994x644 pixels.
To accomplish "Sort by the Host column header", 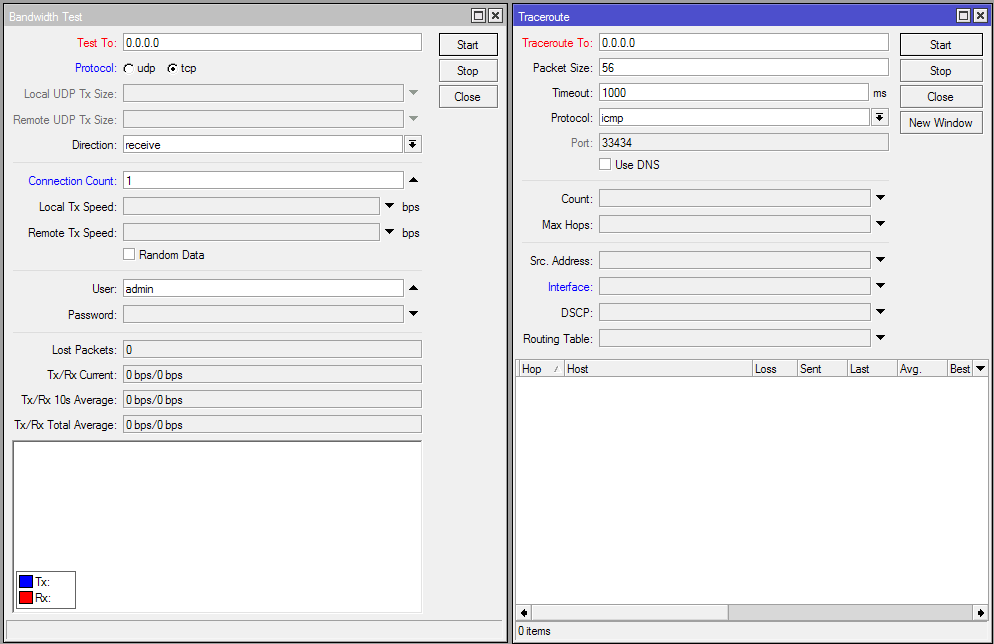I will tap(657, 368).
